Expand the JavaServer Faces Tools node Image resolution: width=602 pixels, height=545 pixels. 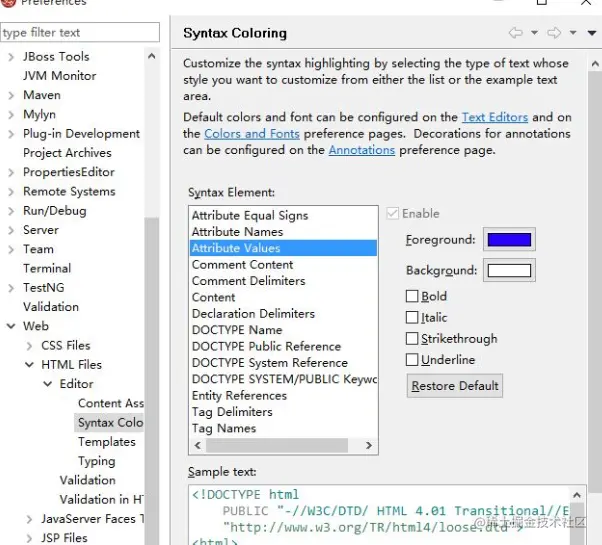coord(30,519)
